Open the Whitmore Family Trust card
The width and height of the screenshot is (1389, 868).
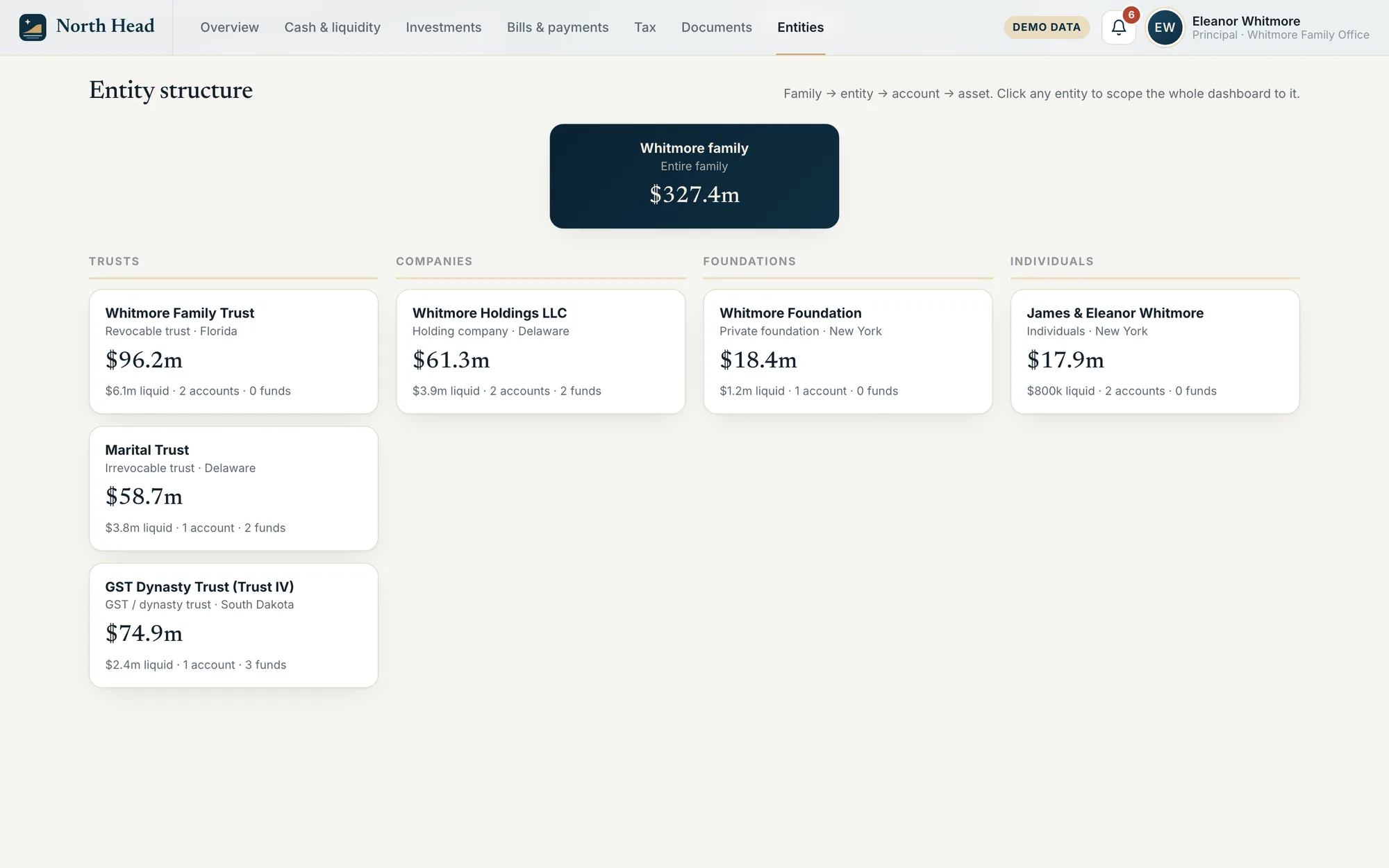[233, 351]
